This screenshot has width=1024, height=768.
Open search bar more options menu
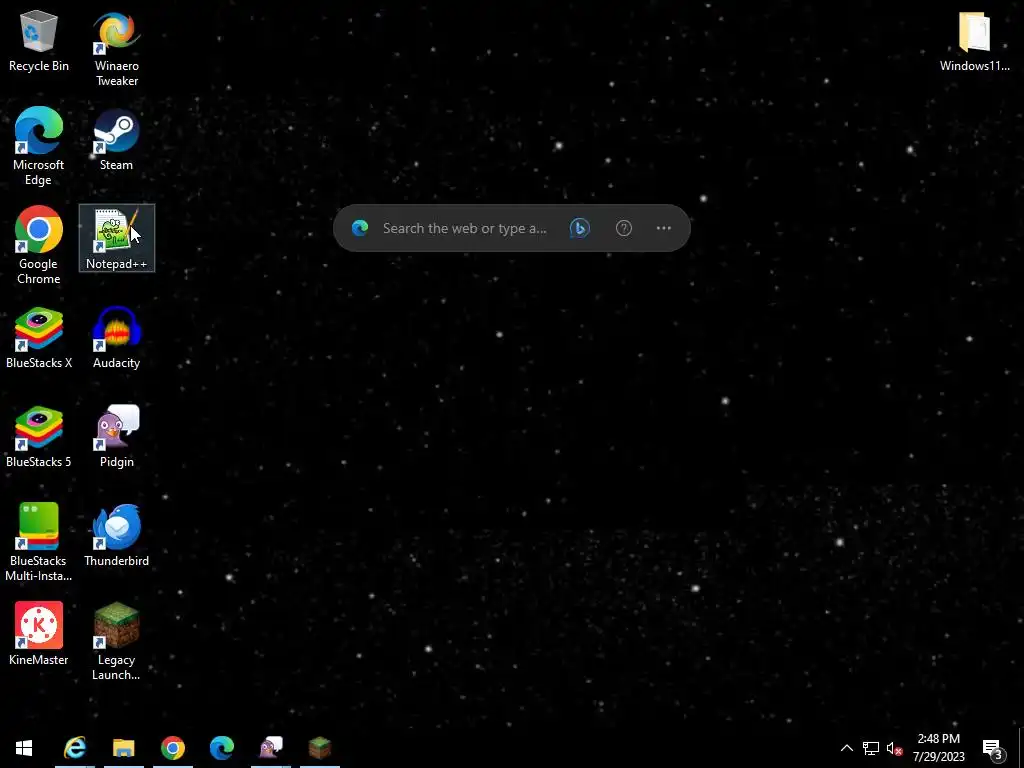pos(664,228)
